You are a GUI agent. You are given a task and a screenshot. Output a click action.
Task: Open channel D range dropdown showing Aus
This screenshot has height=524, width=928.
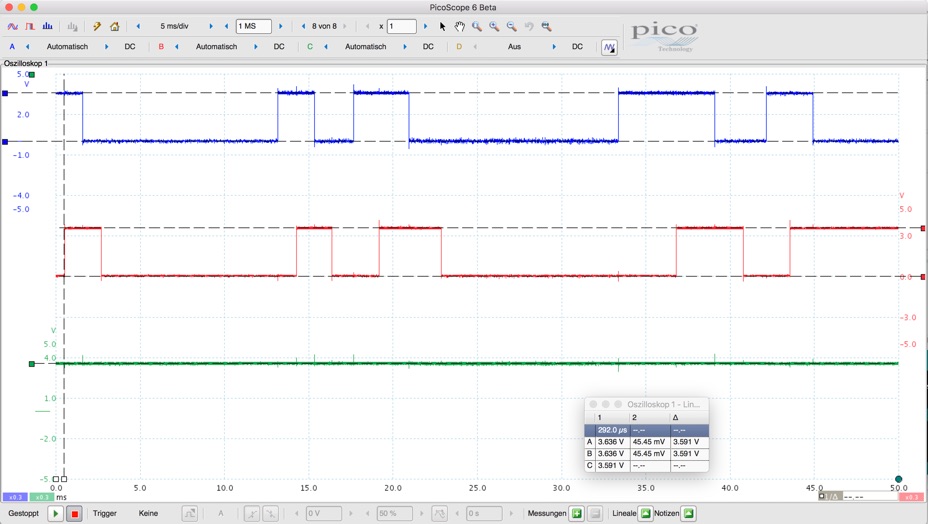click(514, 47)
